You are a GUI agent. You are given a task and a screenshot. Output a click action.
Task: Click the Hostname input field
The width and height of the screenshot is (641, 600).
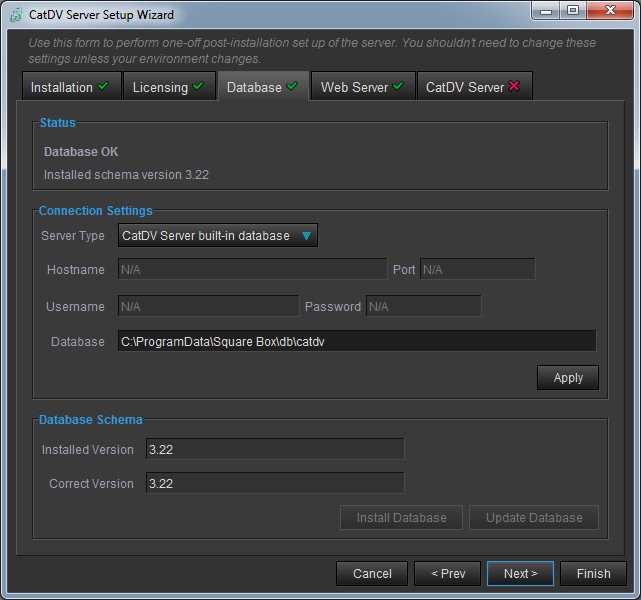(x=252, y=269)
